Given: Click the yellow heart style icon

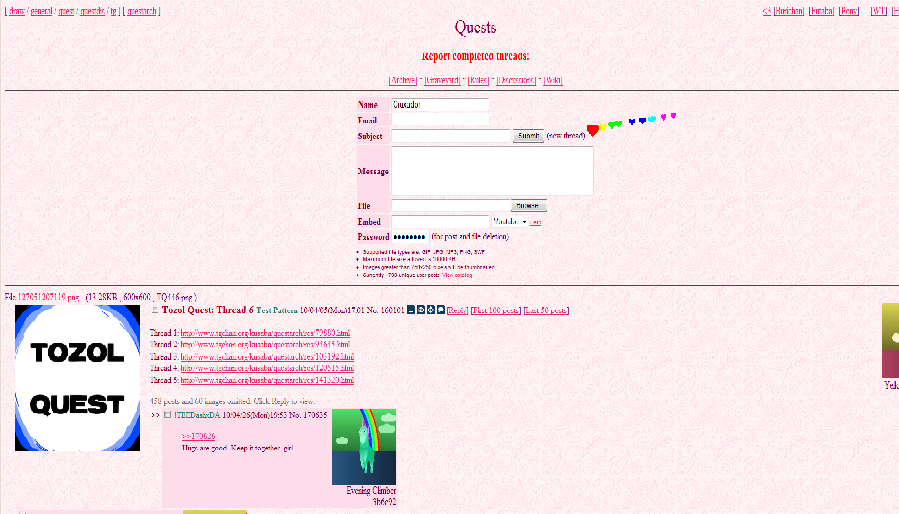Looking at the screenshot, I should tap(603, 127).
